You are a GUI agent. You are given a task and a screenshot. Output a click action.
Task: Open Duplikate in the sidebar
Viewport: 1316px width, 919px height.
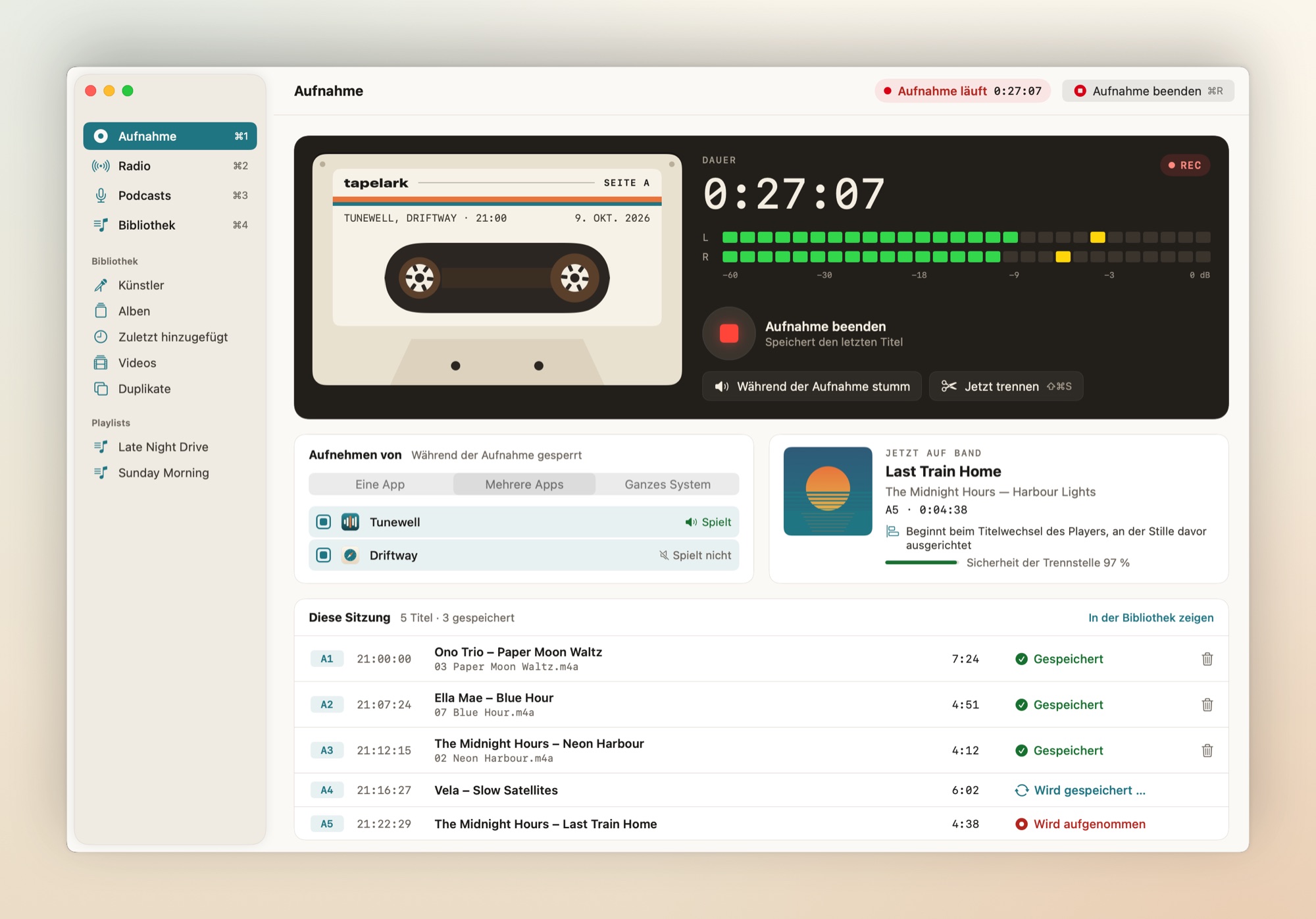coord(170,389)
